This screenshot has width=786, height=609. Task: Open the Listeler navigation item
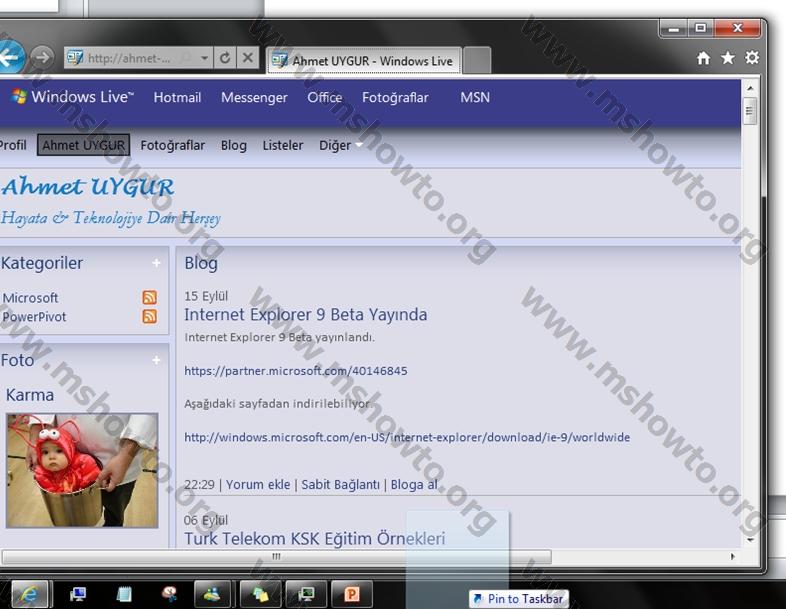[283, 145]
